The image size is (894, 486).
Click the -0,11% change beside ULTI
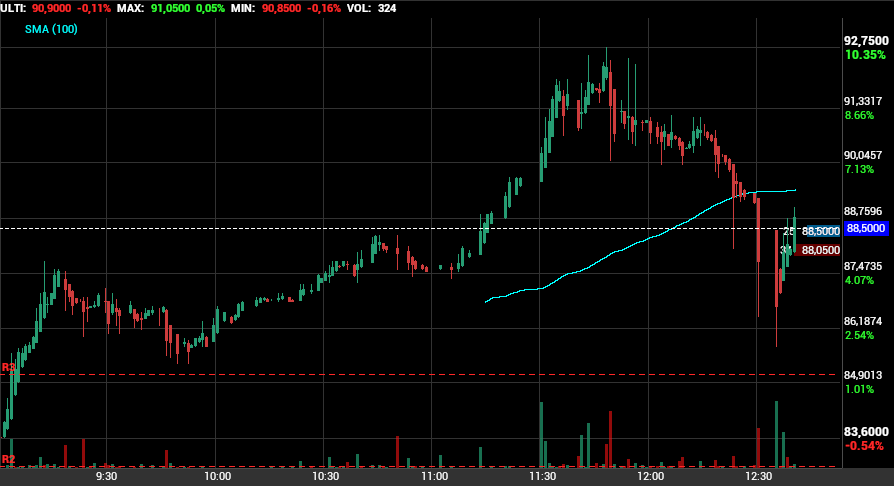point(94,9)
